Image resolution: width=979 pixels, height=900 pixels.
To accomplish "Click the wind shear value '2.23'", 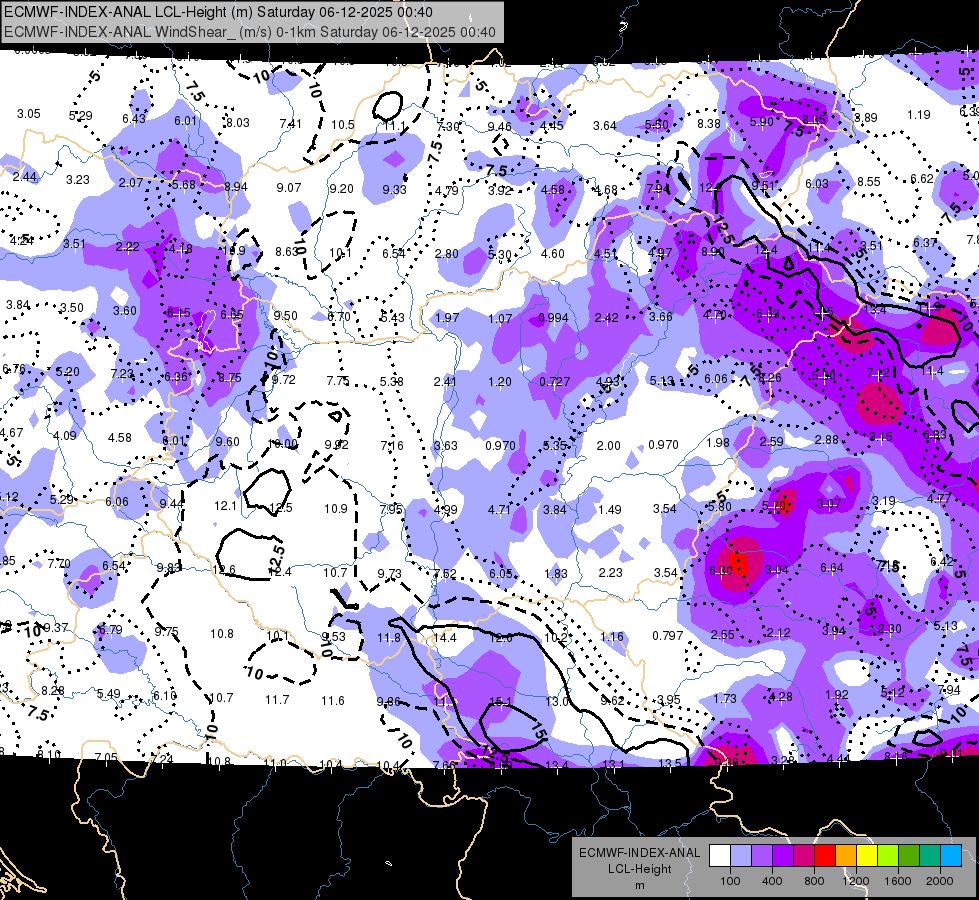I will 611,573.
